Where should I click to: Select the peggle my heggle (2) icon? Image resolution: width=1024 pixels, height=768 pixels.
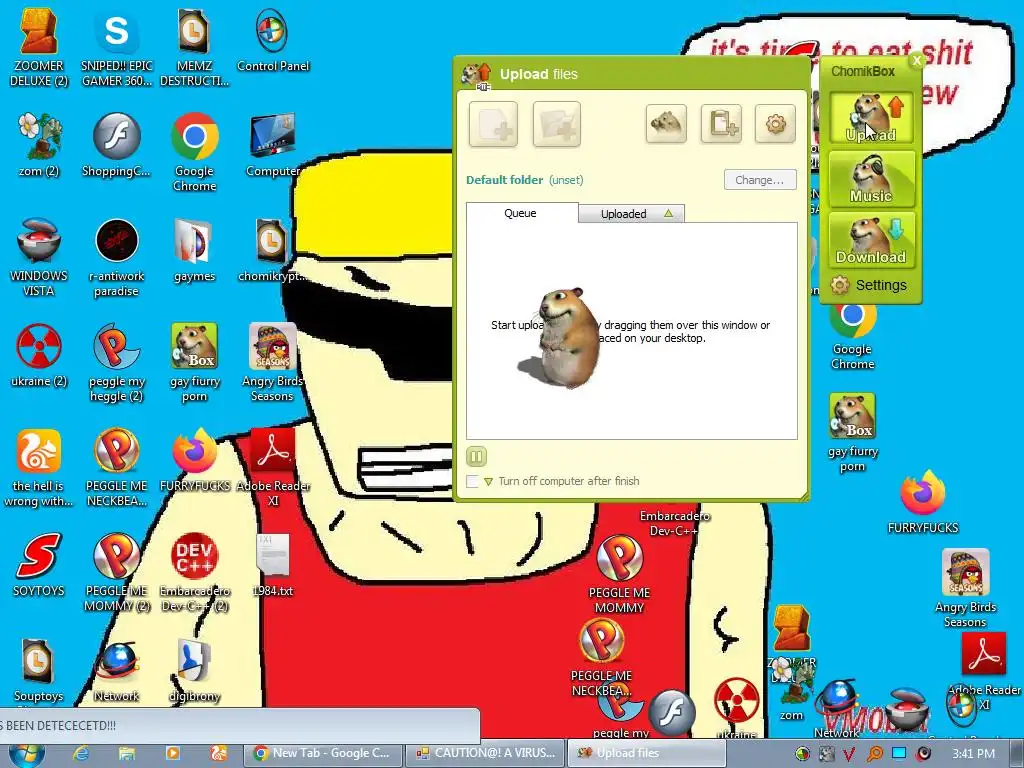tap(116, 363)
